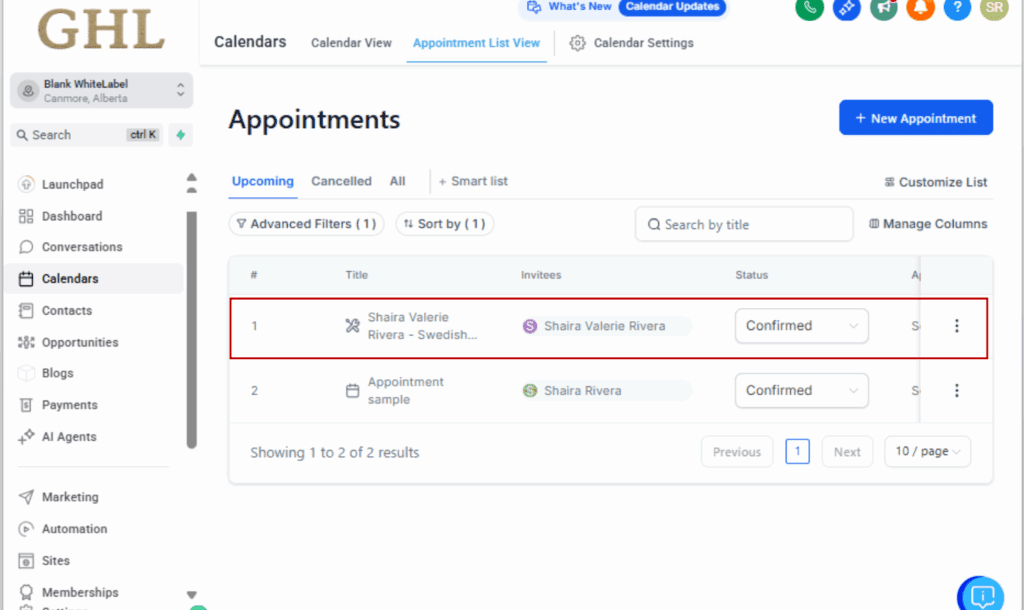The image size is (1024, 610).
Task: Expand Status dropdown for Appointment sample
Action: [x=801, y=391]
